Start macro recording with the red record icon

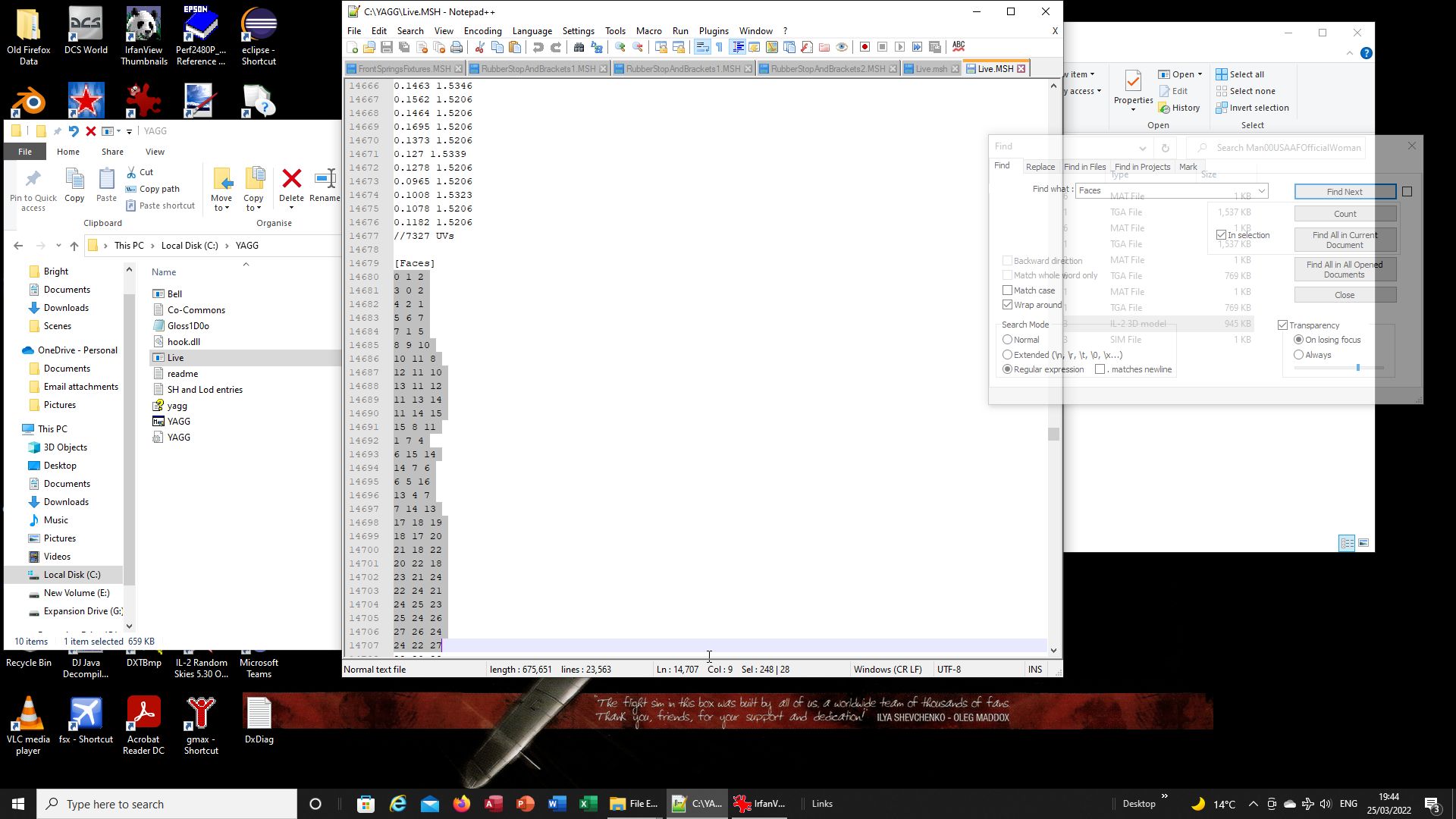click(x=864, y=47)
